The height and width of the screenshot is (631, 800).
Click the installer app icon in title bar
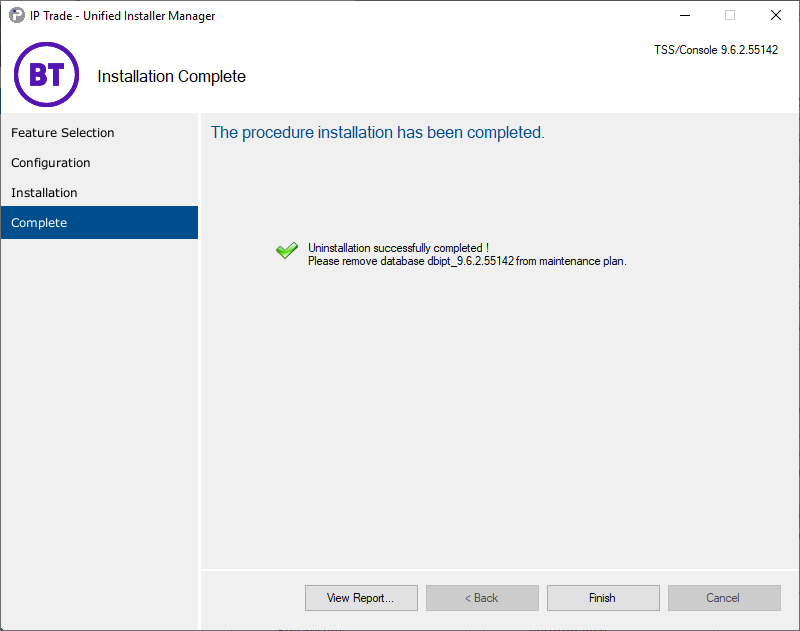[x=17, y=15]
